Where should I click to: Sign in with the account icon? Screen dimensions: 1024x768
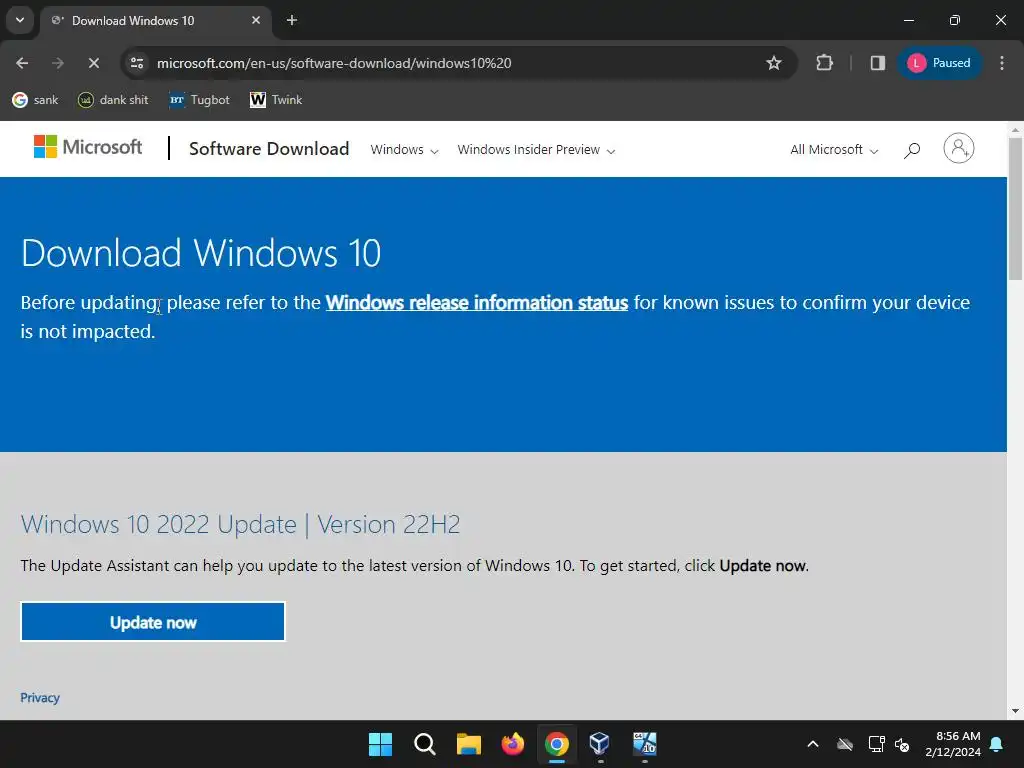[x=959, y=148]
